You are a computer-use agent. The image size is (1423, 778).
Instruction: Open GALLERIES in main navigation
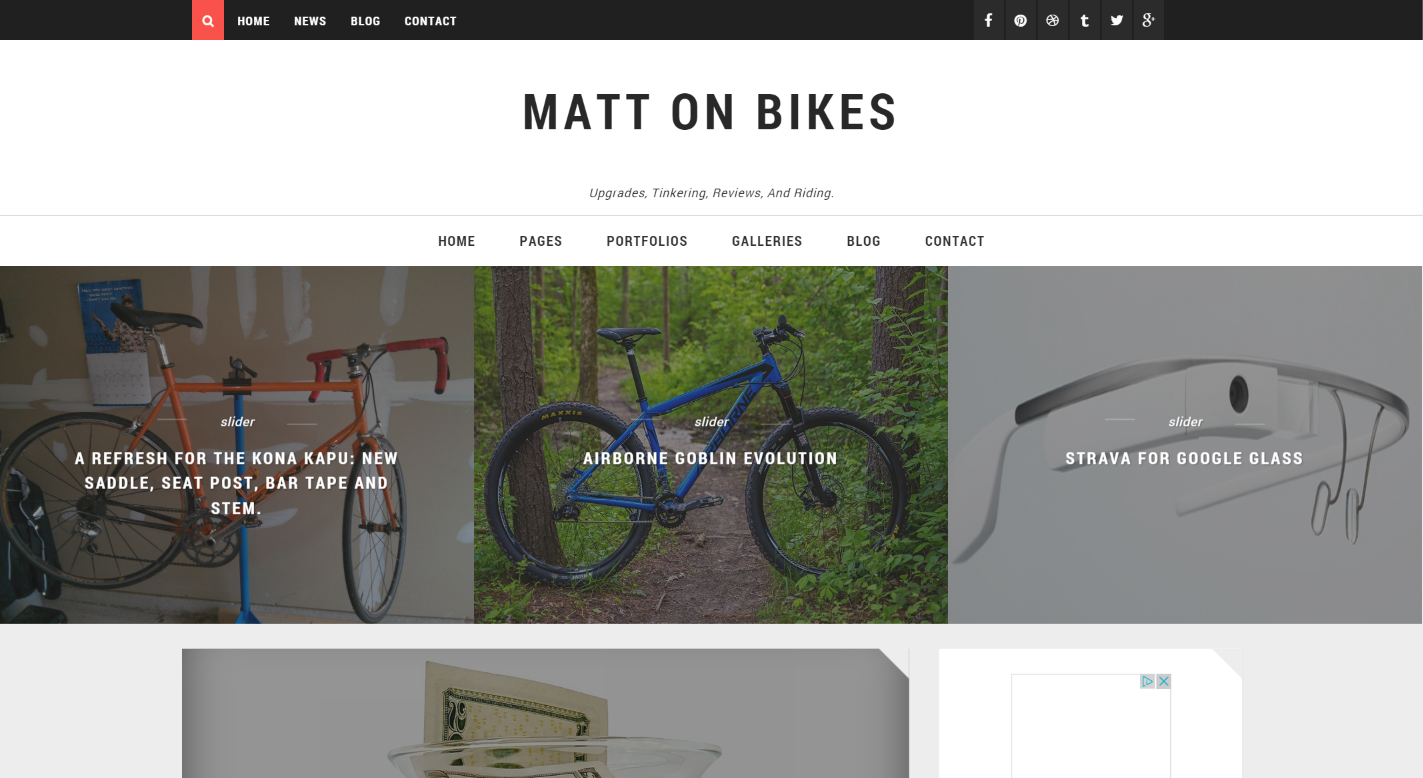point(767,241)
